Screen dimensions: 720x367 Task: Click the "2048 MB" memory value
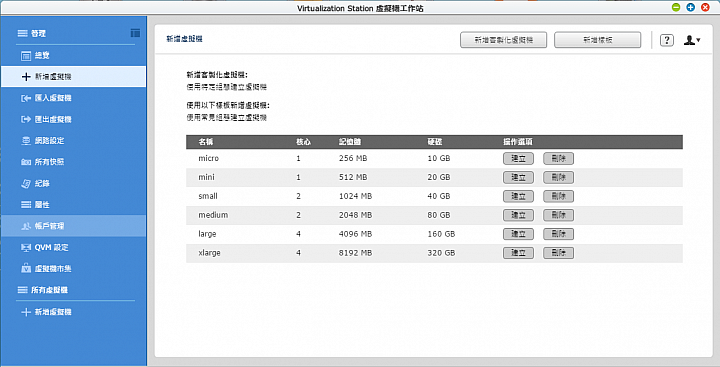[x=355, y=215]
